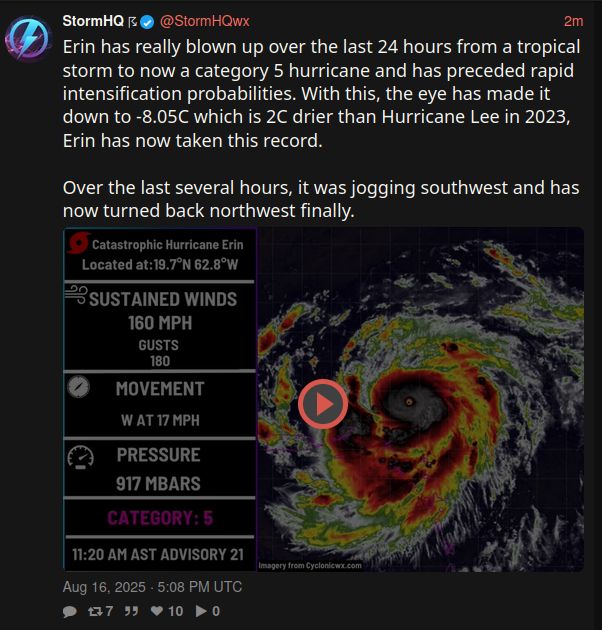Click the purple Category: 5 label
602x630 pixels.
(x=160, y=518)
